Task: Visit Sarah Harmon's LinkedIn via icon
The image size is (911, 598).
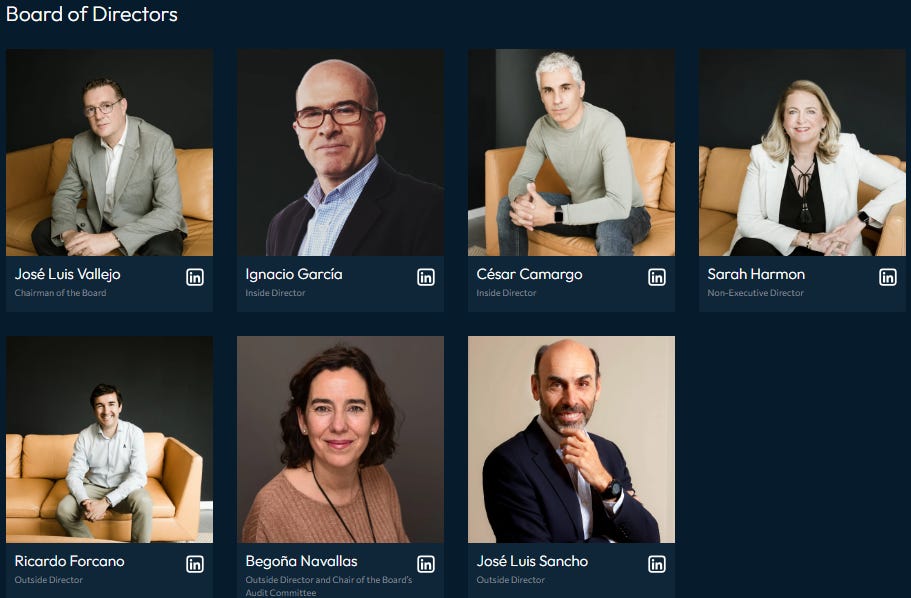Action: 888,277
